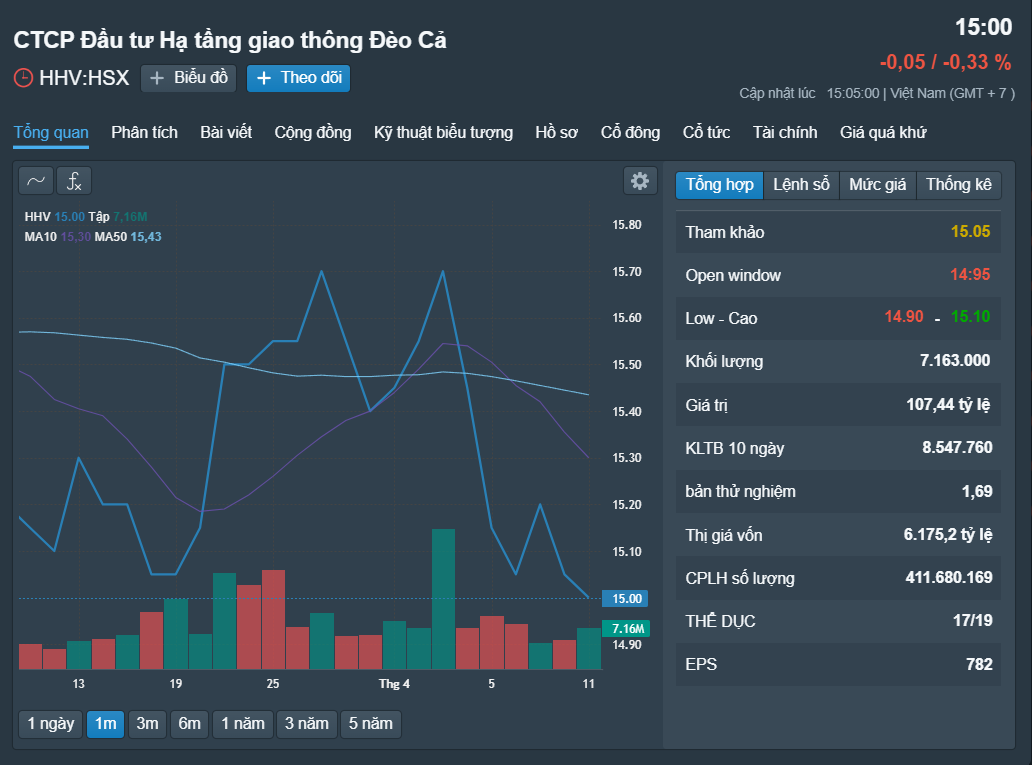The height and width of the screenshot is (765, 1032).
Task: Open the Tài chính tab
Action: [785, 132]
